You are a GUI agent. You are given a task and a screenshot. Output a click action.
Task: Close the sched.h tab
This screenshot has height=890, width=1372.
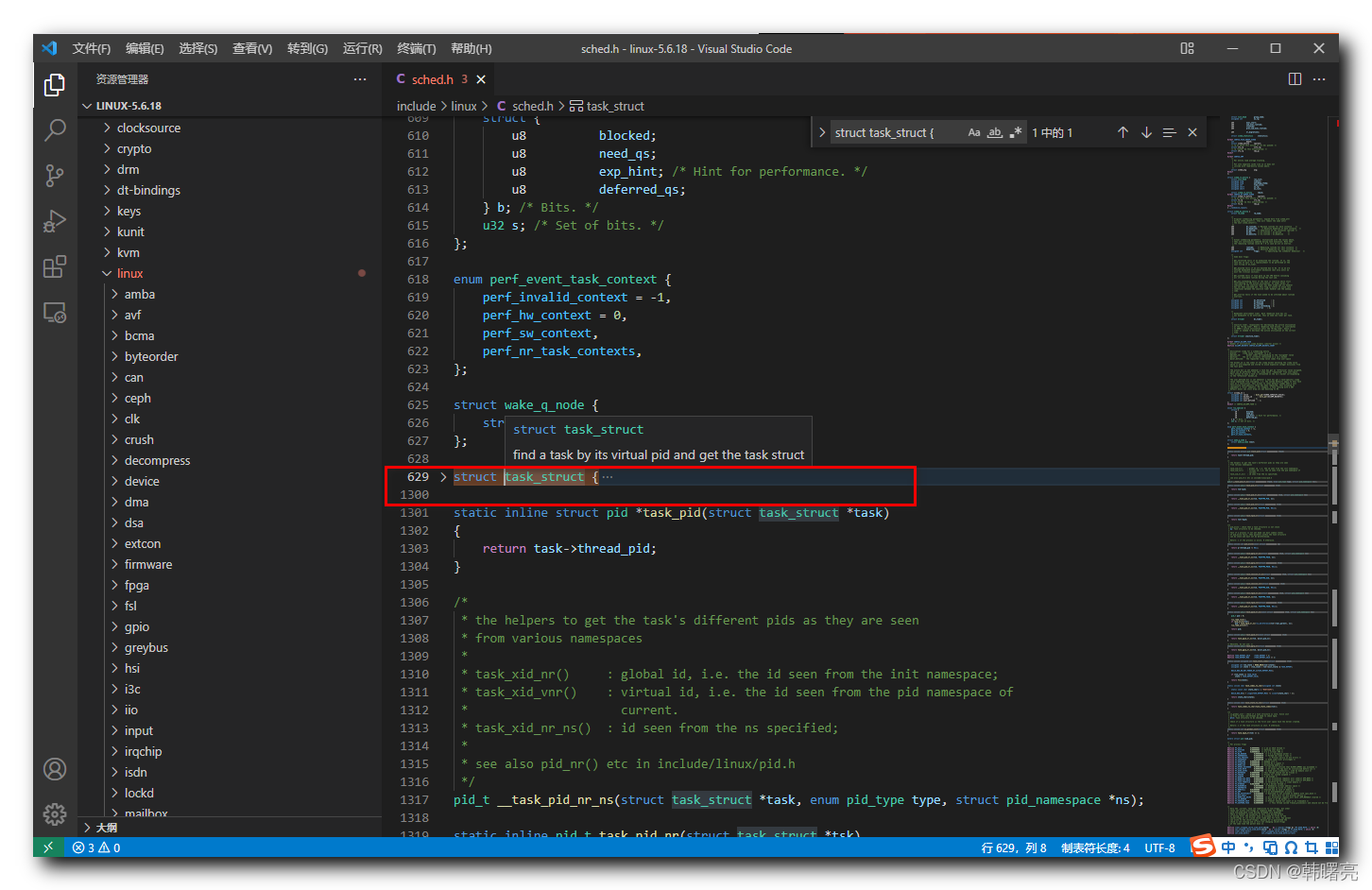481,79
